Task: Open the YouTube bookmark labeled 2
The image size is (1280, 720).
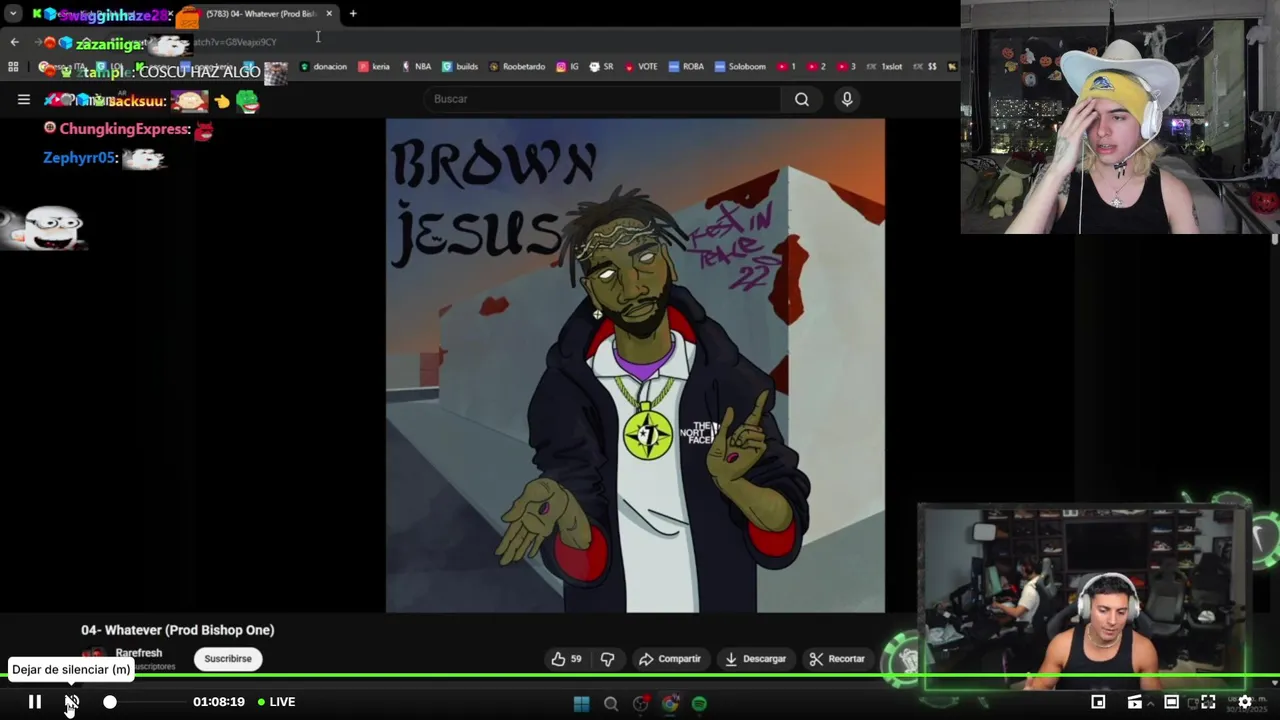Action: [816, 67]
